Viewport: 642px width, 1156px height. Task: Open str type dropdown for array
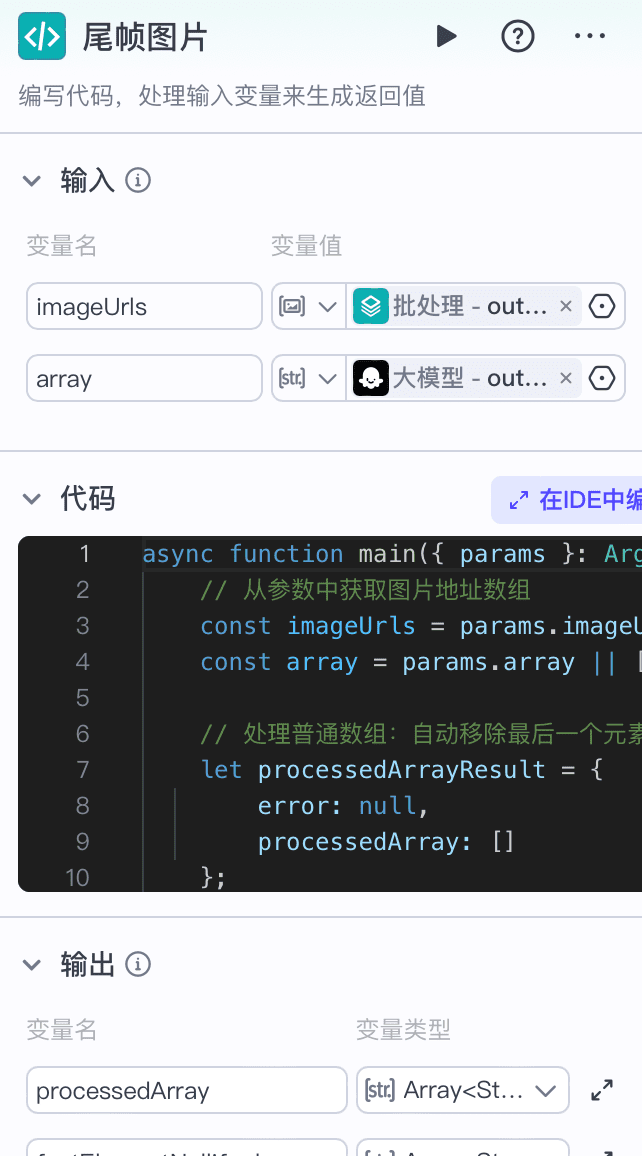pos(308,378)
